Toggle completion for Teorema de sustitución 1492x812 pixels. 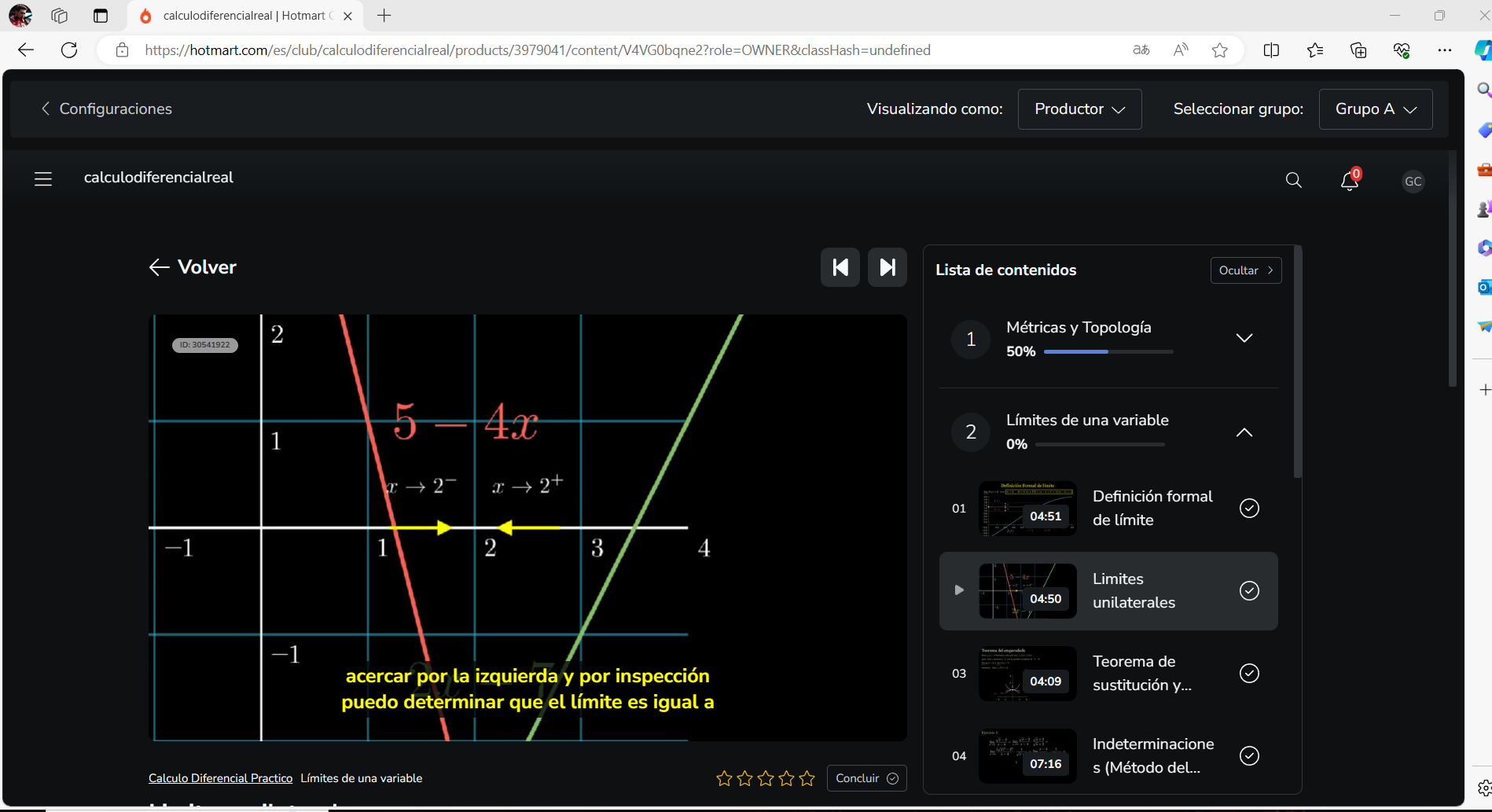tap(1249, 674)
